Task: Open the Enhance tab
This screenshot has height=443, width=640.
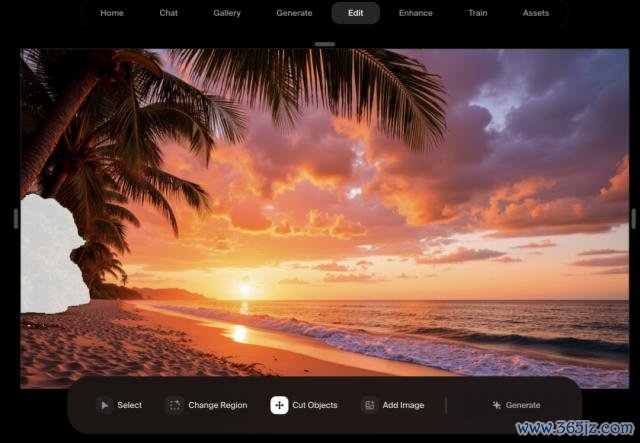Action: pos(416,13)
